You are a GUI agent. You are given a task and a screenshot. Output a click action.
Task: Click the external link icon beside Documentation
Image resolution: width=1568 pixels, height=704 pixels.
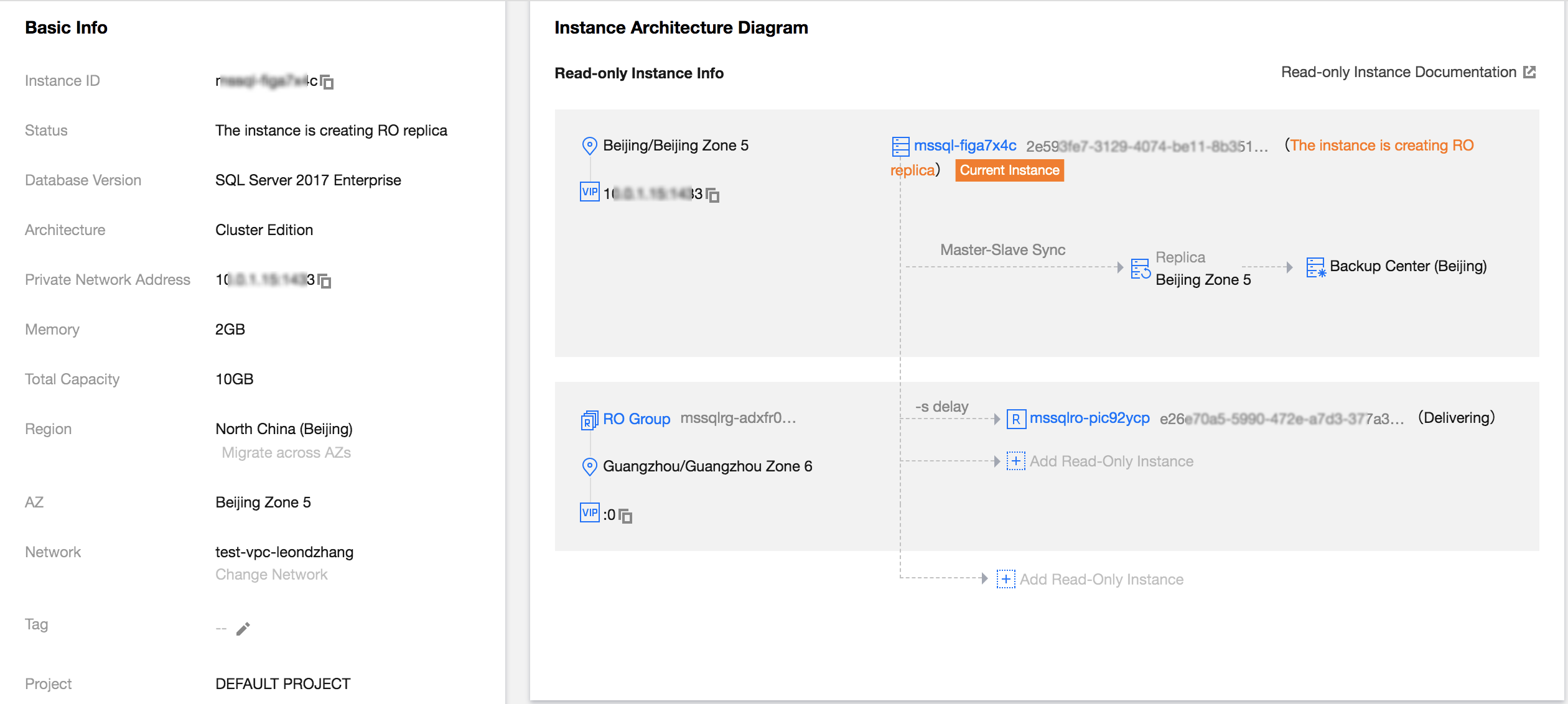coord(1529,72)
